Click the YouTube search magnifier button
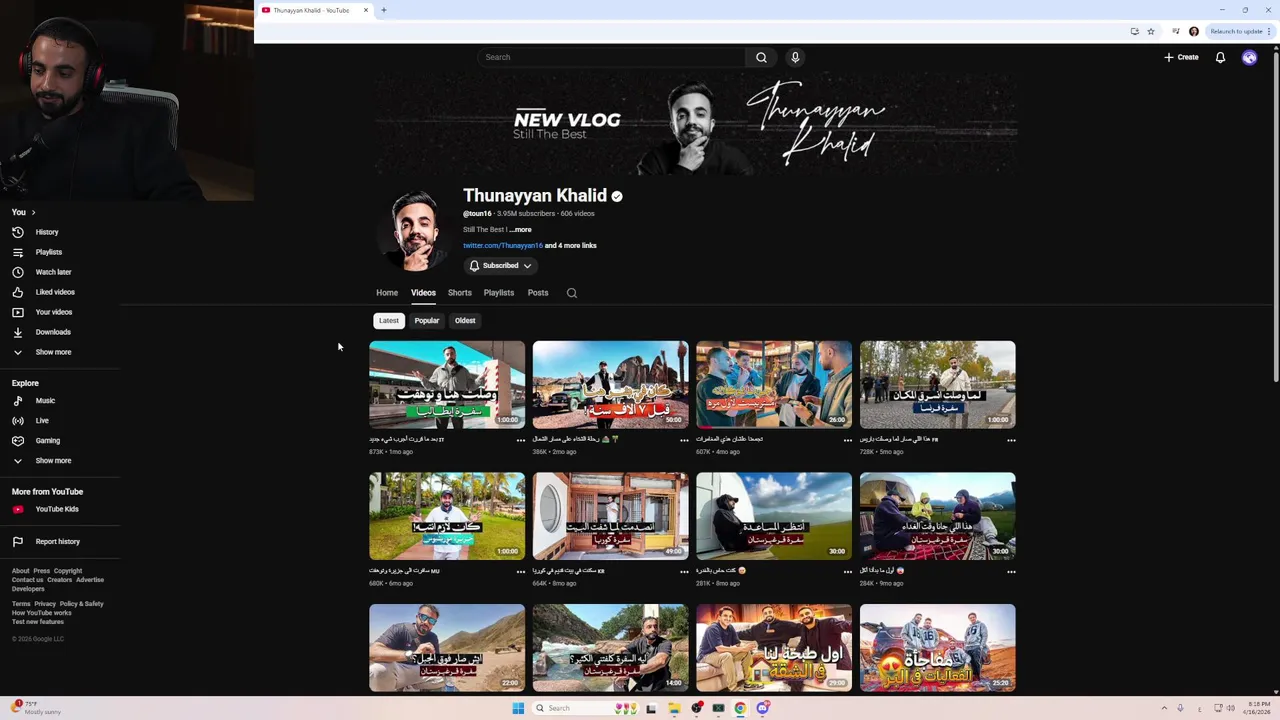 click(x=761, y=57)
